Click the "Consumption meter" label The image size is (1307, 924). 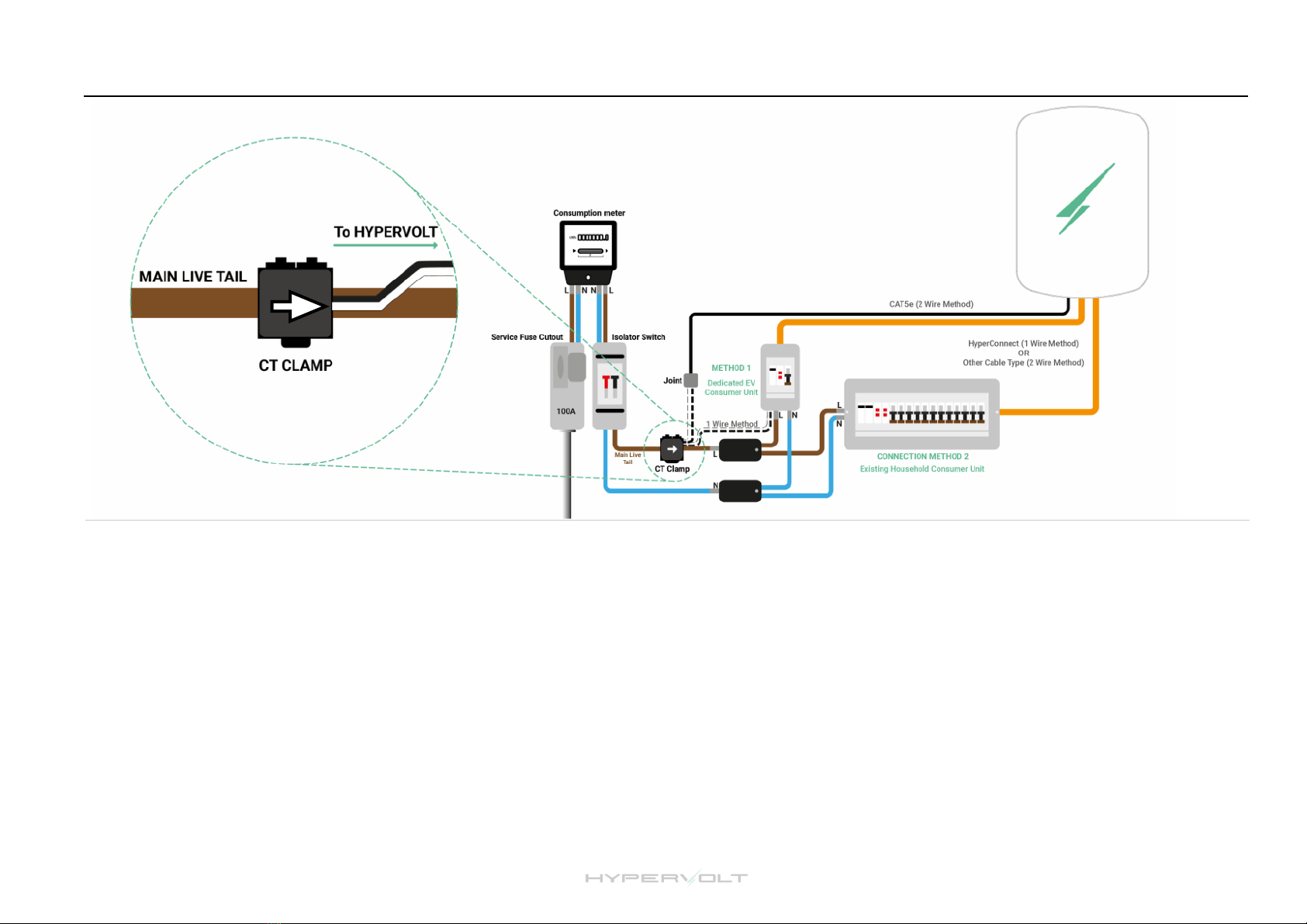coord(589,213)
